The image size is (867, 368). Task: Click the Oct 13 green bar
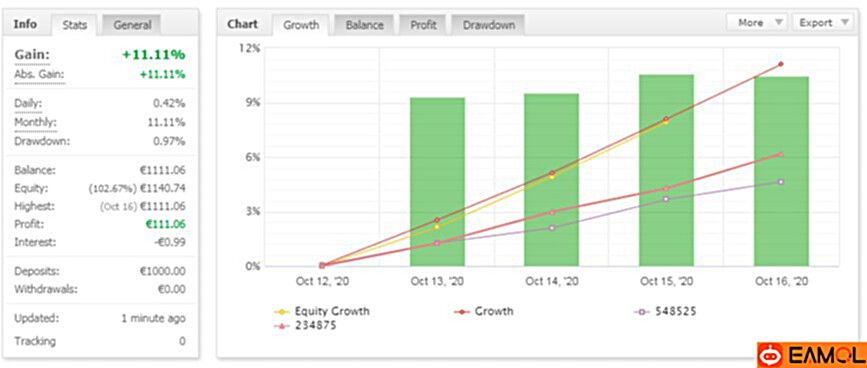click(437, 182)
